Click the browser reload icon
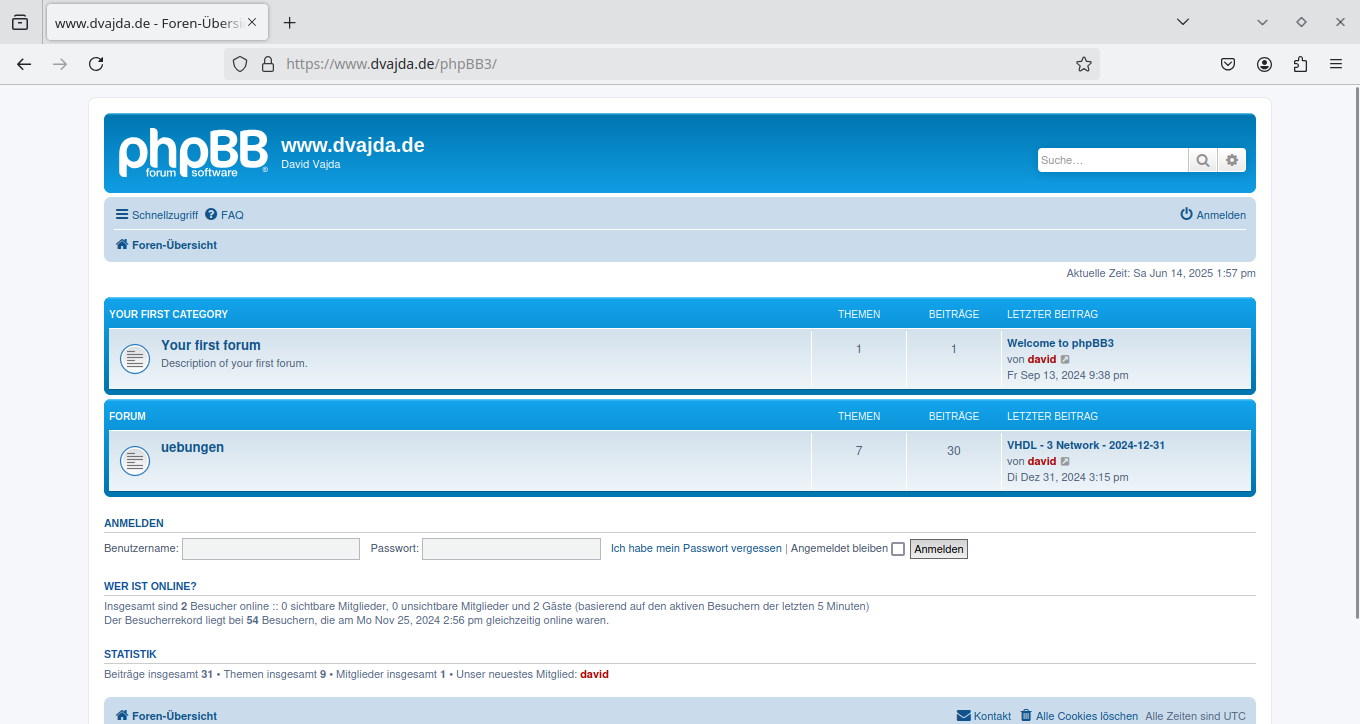This screenshot has height=724, width=1360. [x=96, y=64]
